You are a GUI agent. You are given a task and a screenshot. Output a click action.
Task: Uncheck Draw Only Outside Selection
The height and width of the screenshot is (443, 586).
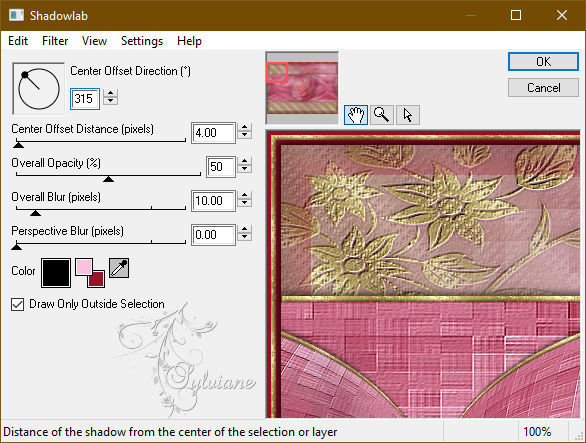pyautogui.click(x=18, y=304)
